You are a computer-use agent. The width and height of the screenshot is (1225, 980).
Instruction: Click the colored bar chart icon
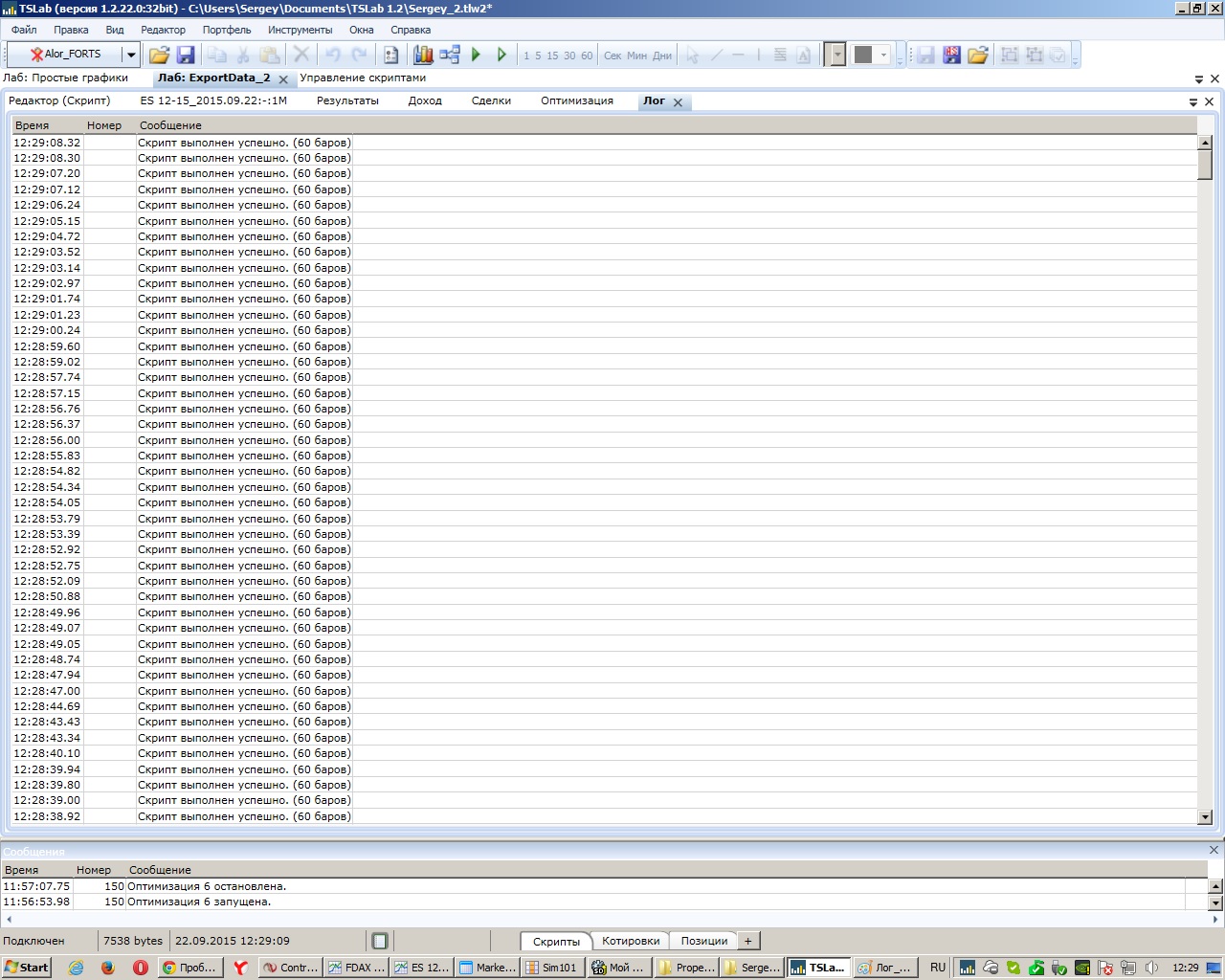[x=423, y=55]
